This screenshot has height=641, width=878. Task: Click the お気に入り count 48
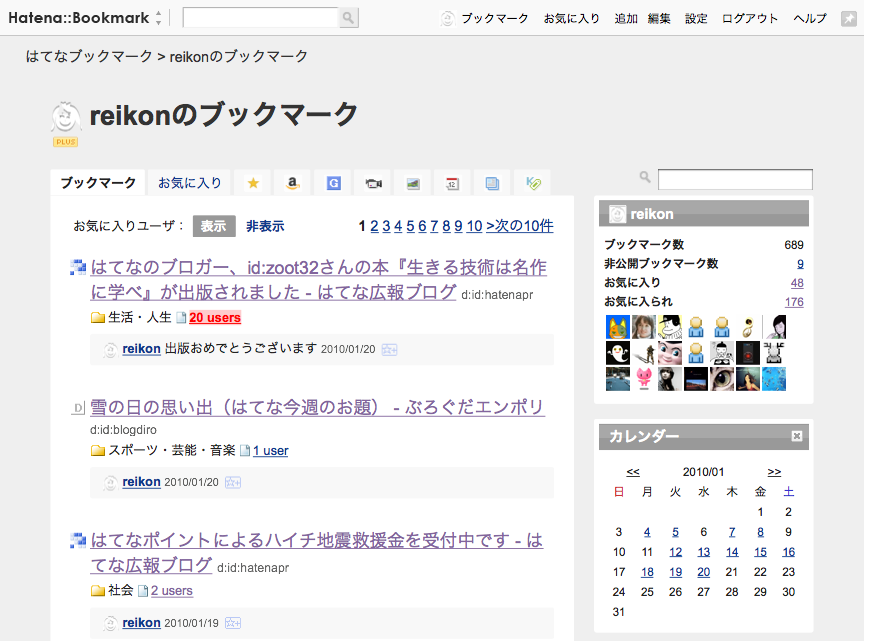[797, 283]
